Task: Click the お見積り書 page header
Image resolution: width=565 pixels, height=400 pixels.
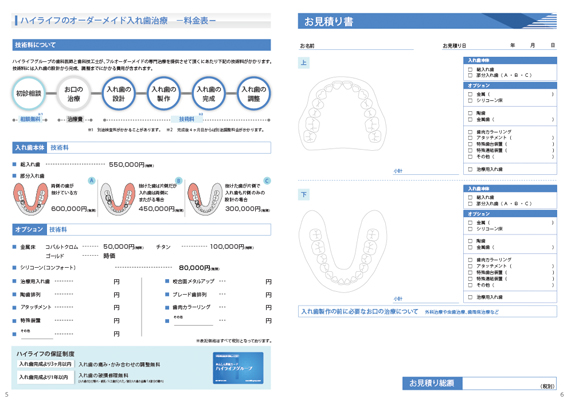Action: tap(427, 21)
